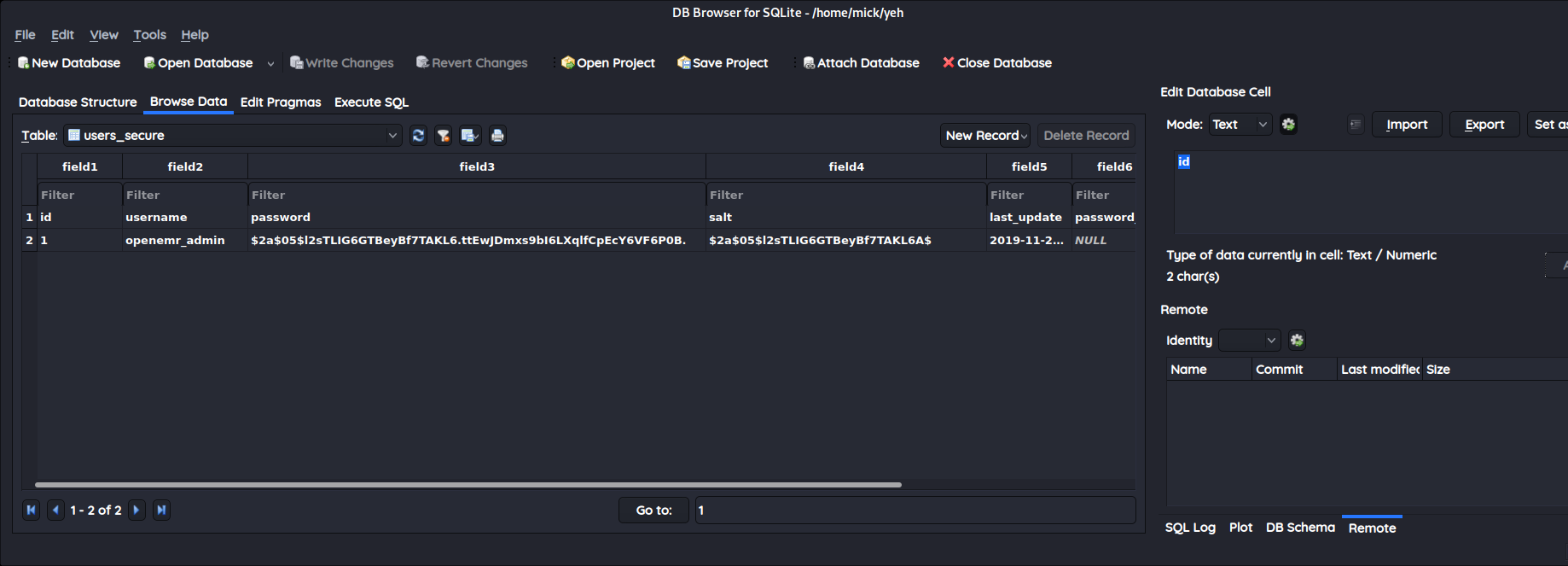
Task: Jump to the first record page
Action: click(31, 511)
